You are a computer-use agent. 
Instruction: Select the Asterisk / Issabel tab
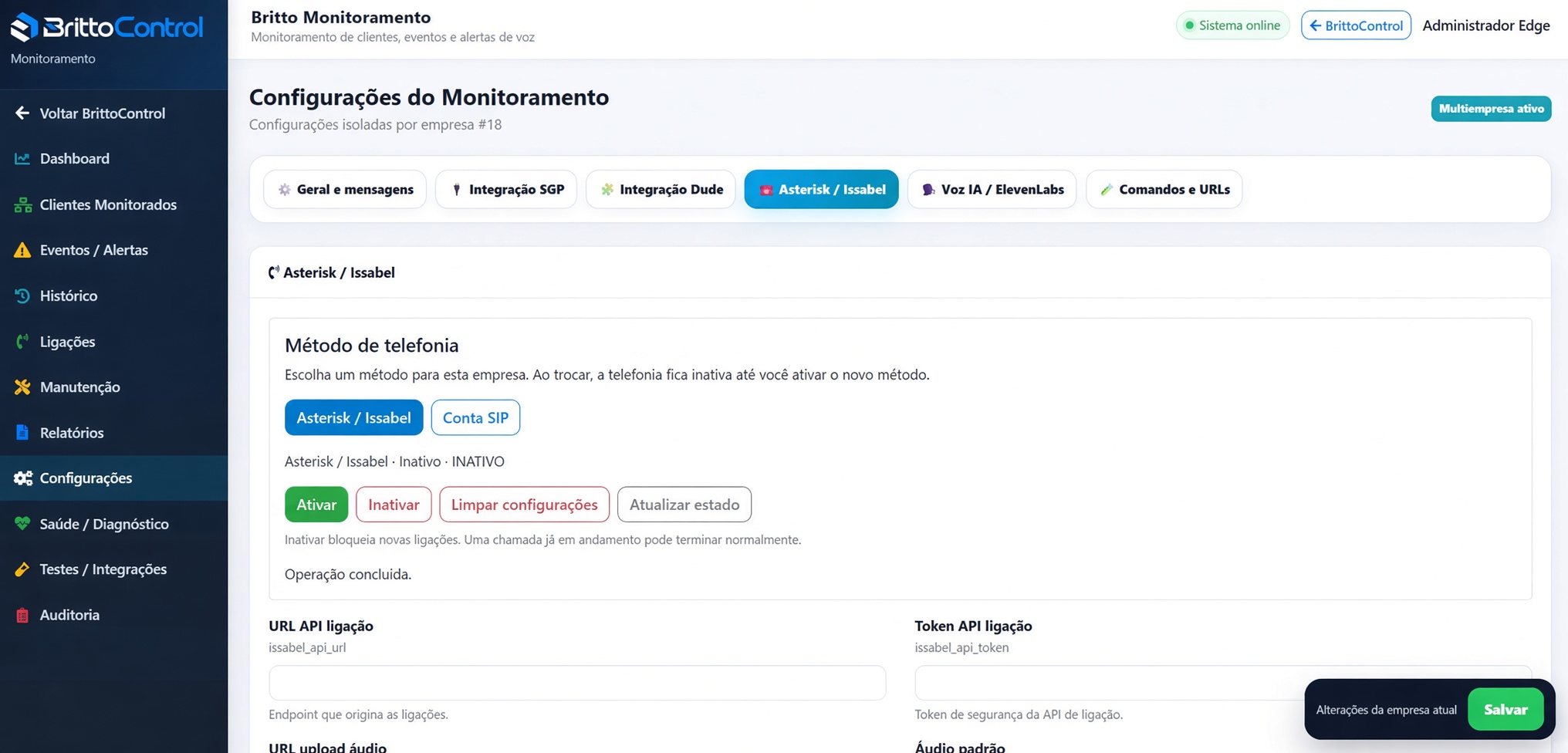point(821,190)
